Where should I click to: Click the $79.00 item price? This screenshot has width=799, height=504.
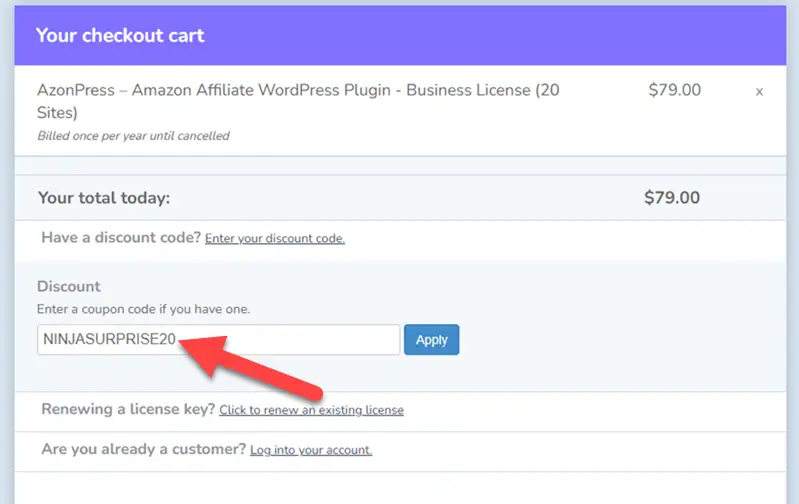click(674, 90)
